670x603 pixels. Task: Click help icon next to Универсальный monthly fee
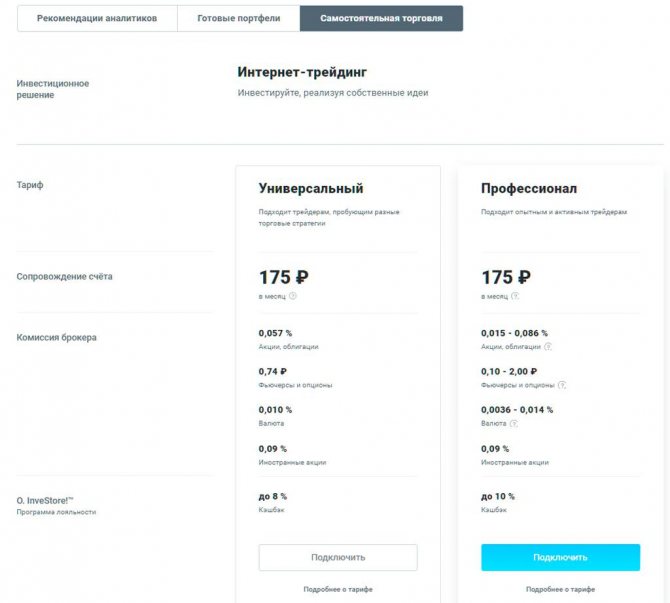293,296
